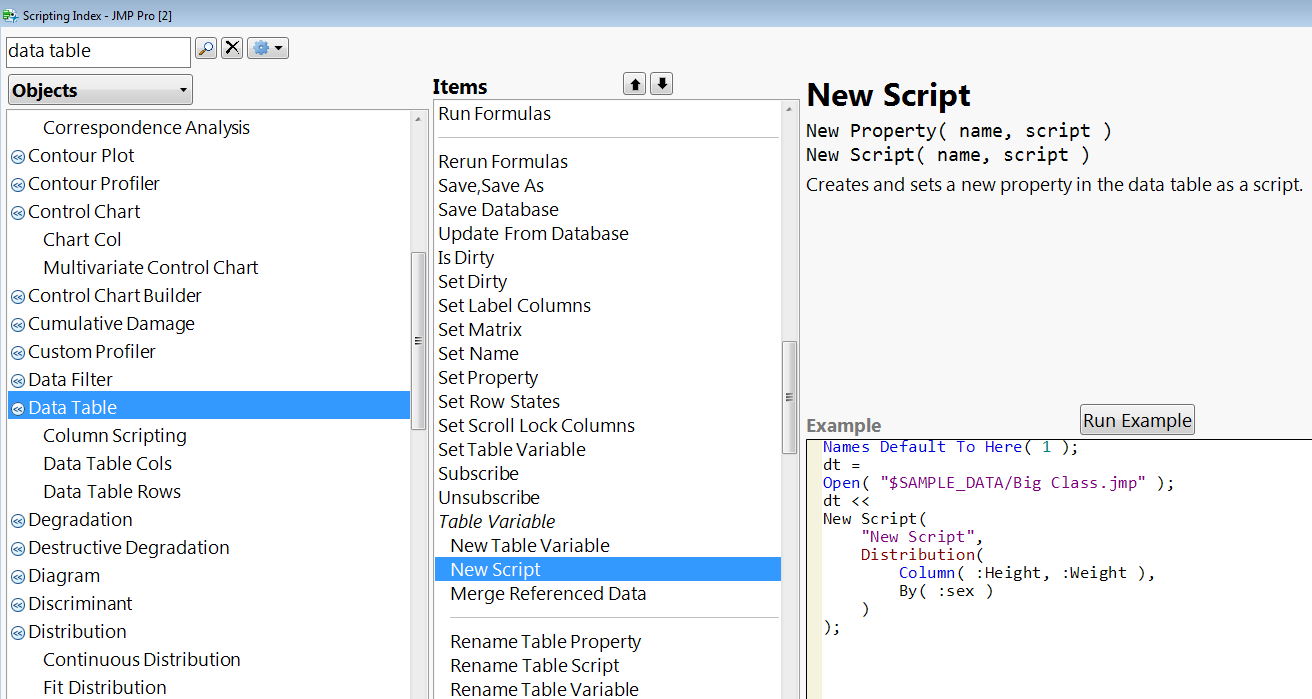
Task: Open the Objects category dropdown
Action: click(100, 90)
